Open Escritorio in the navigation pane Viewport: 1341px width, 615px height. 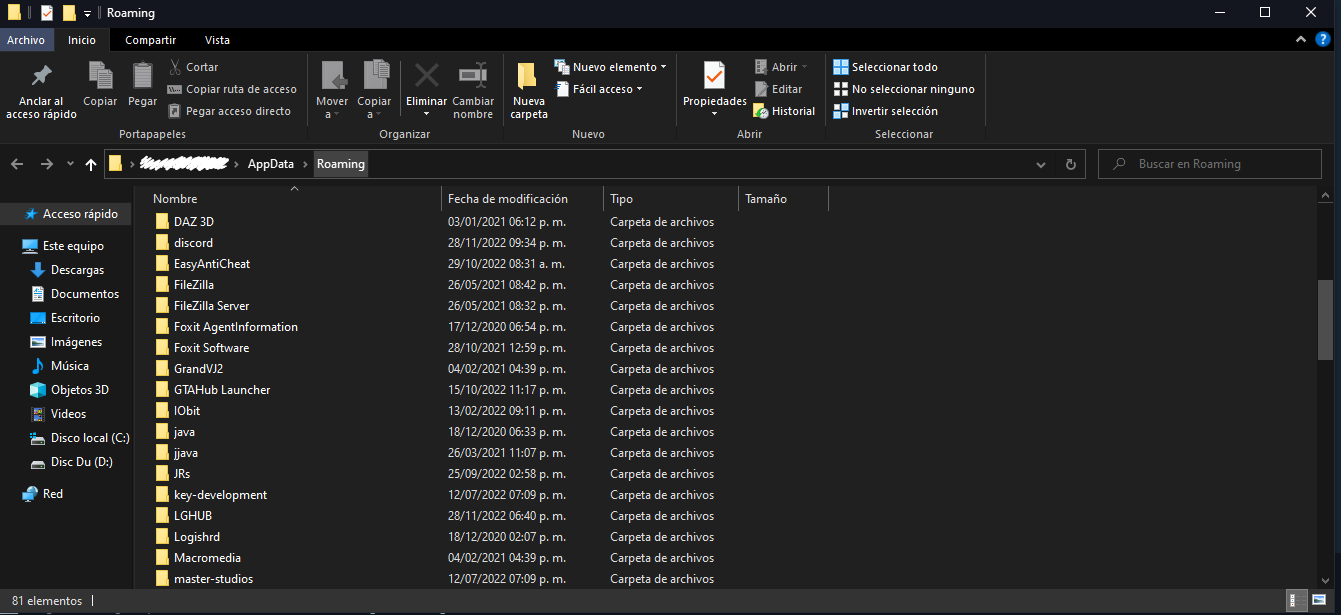75,318
